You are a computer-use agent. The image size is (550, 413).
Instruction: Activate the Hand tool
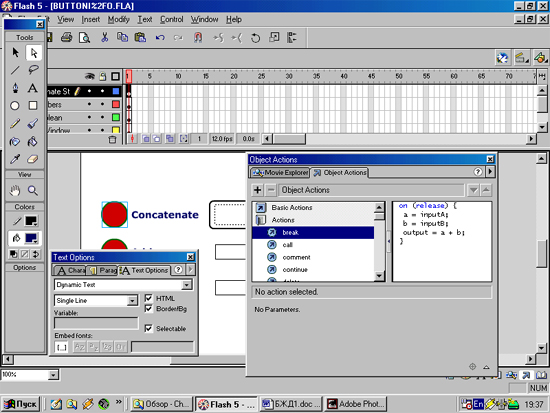tap(15, 191)
